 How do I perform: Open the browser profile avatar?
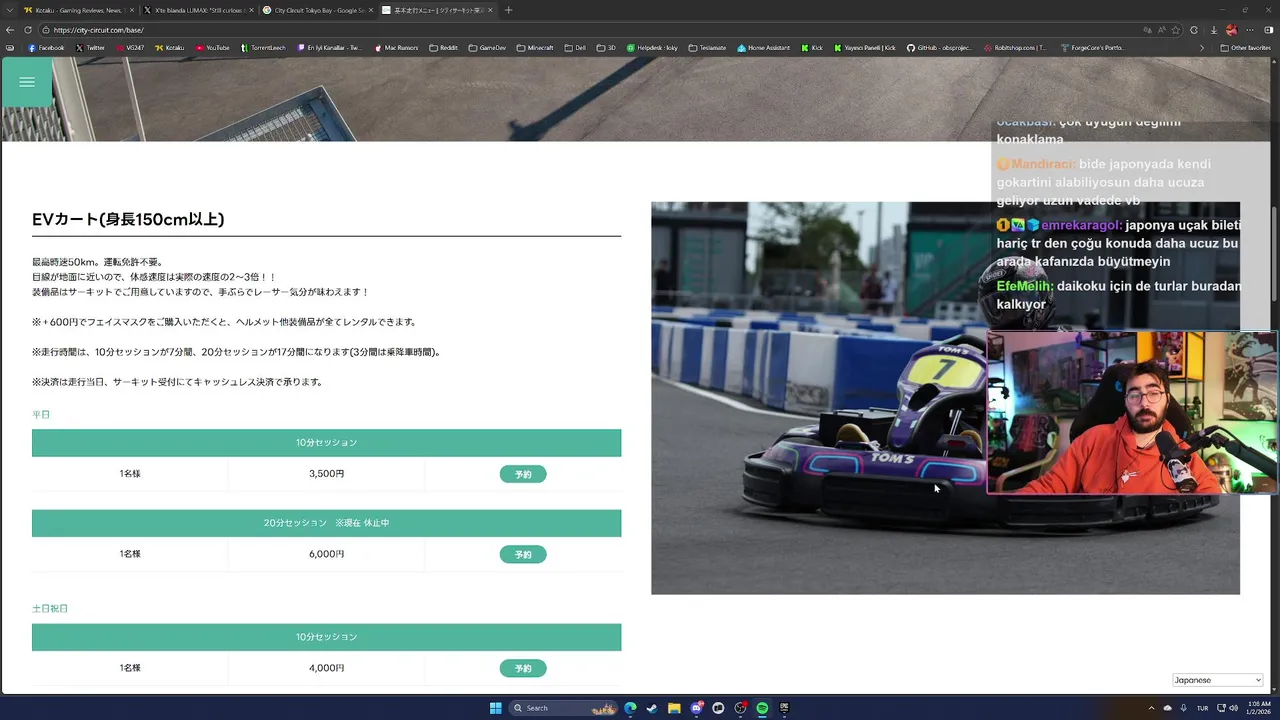(1232, 30)
